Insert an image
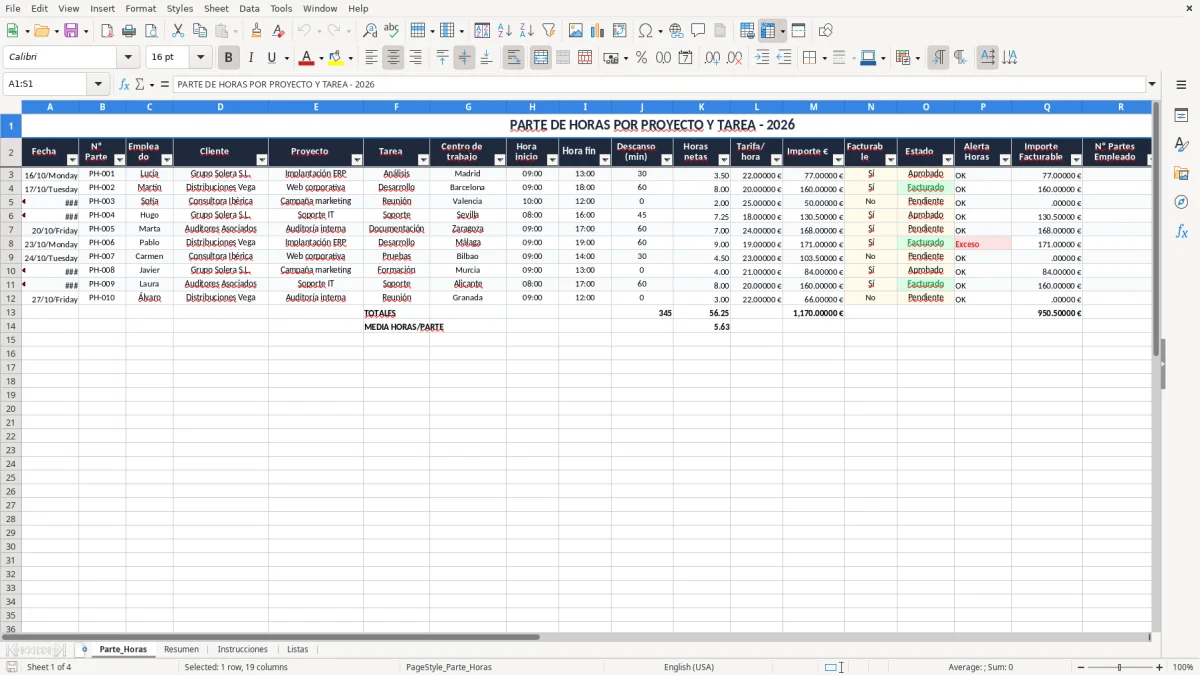 point(576,31)
